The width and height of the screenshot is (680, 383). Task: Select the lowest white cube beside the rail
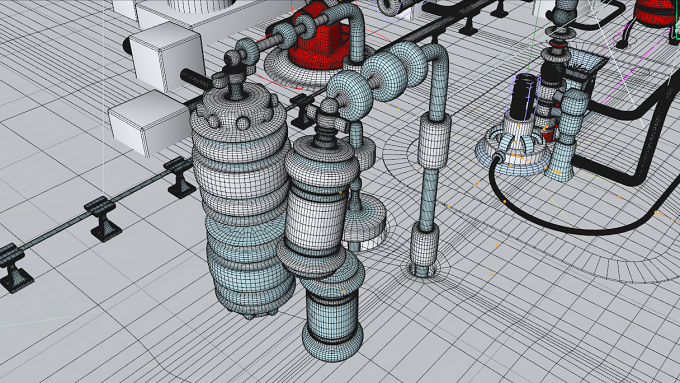point(150,123)
